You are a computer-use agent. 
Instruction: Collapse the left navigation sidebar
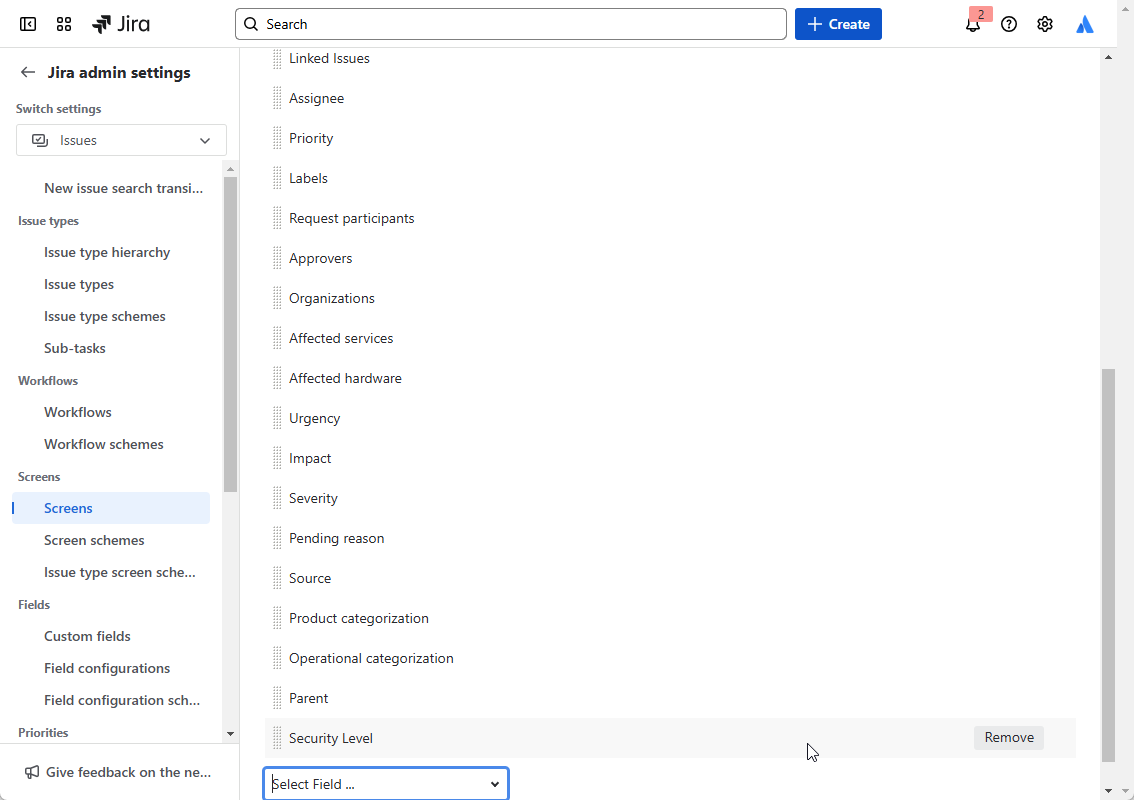click(x=27, y=23)
